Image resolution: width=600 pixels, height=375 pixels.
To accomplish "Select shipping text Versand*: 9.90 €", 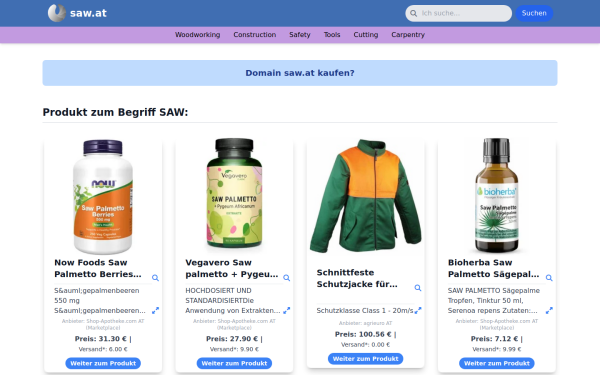I will tap(234, 349).
